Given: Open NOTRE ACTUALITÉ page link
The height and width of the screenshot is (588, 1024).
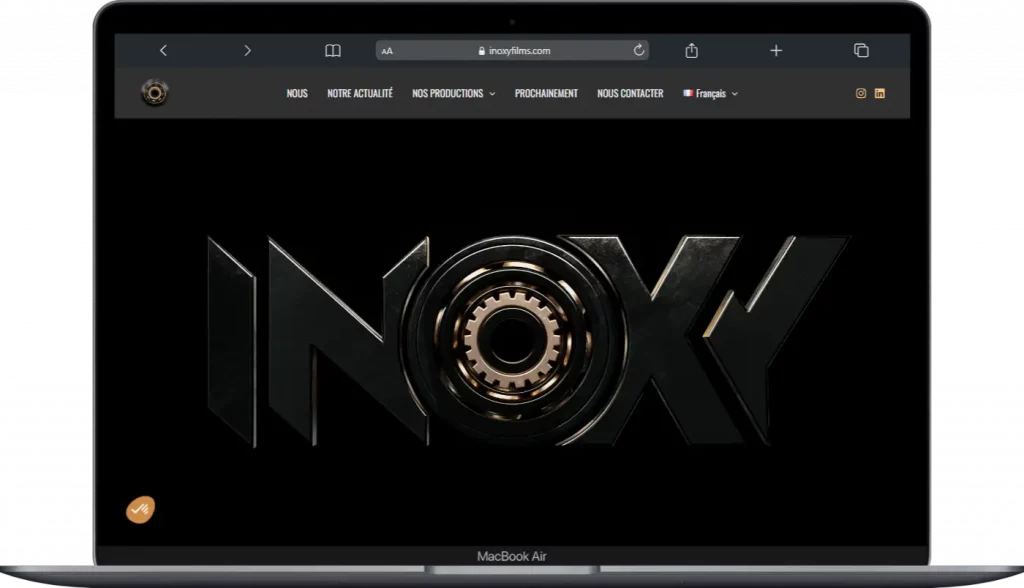Looking at the screenshot, I should point(360,93).
